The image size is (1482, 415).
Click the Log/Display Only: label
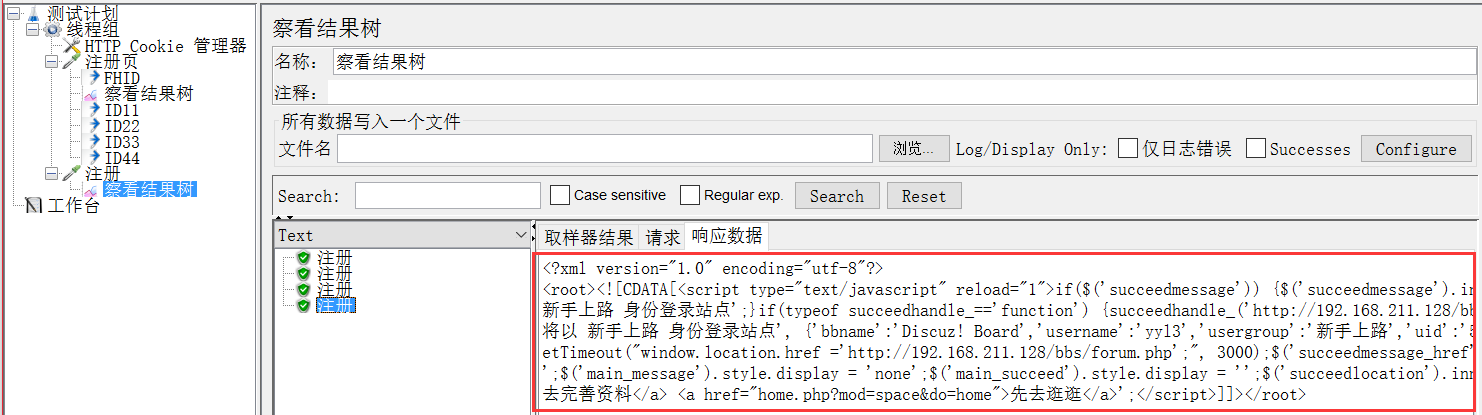tap(1032, 149)
